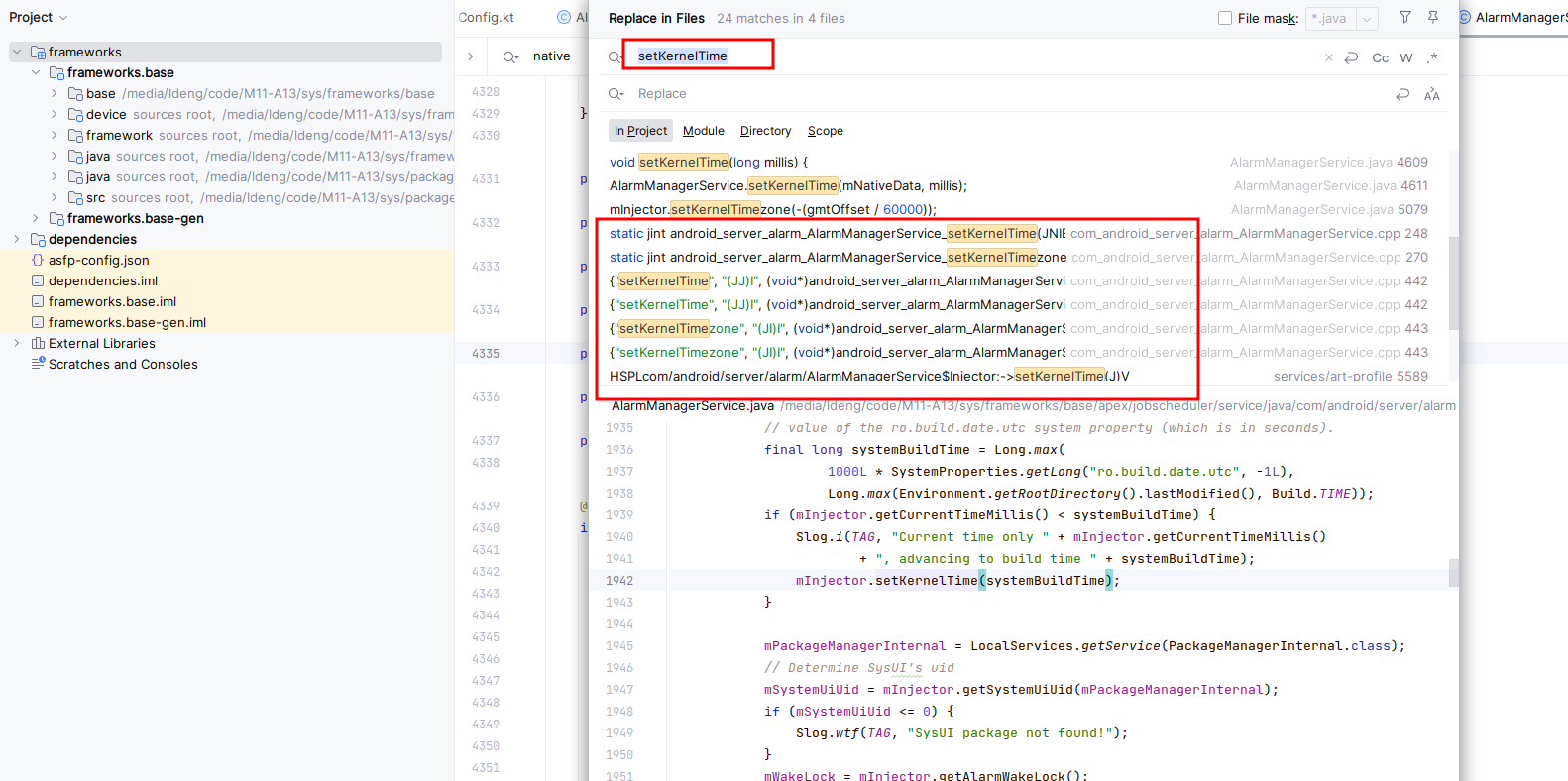Expand the base folder node

pos(55,93)
